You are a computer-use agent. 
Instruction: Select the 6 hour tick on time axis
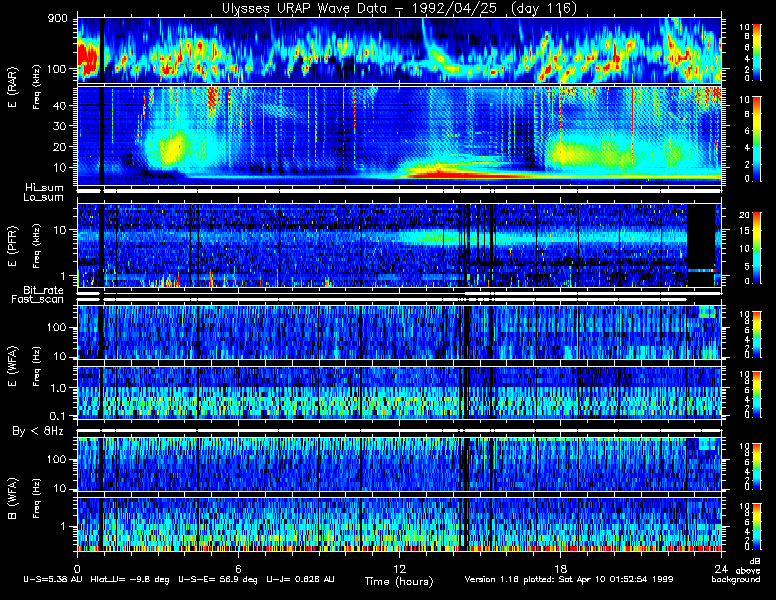pyautogui.click(x=238, y=562)
